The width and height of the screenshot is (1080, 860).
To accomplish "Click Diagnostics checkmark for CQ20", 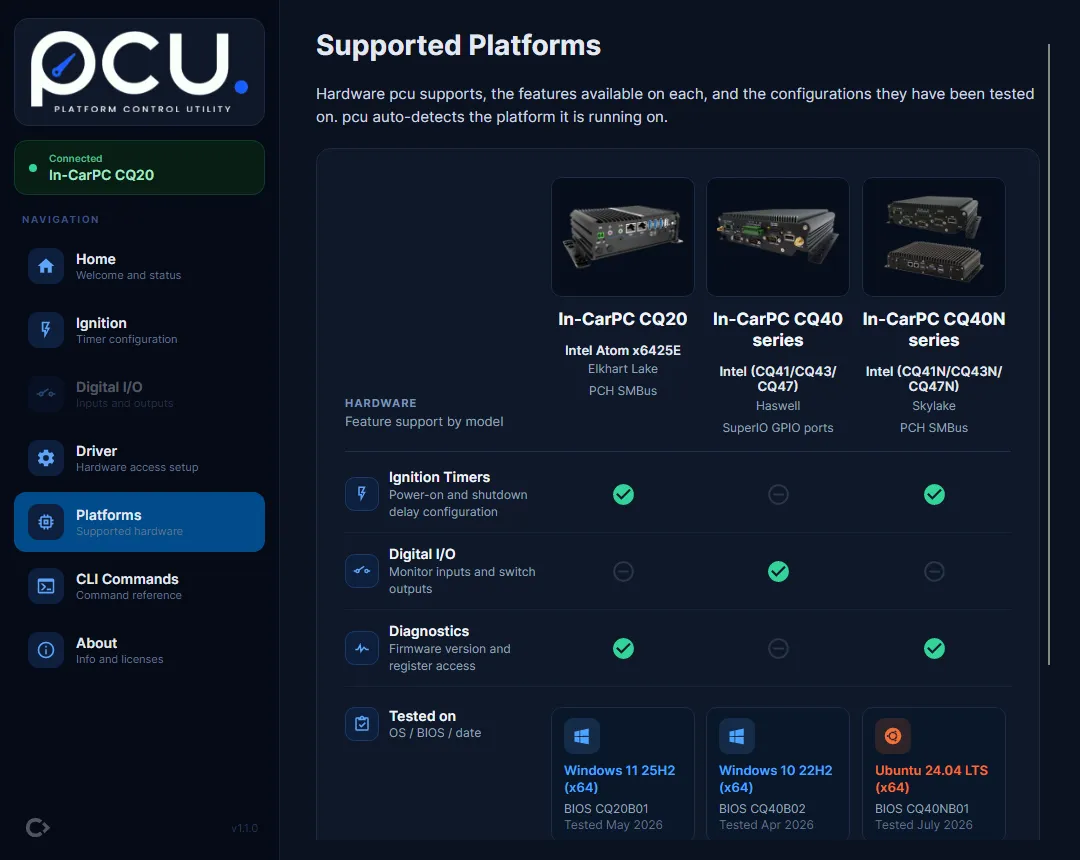I will click(x=623, y=649).
